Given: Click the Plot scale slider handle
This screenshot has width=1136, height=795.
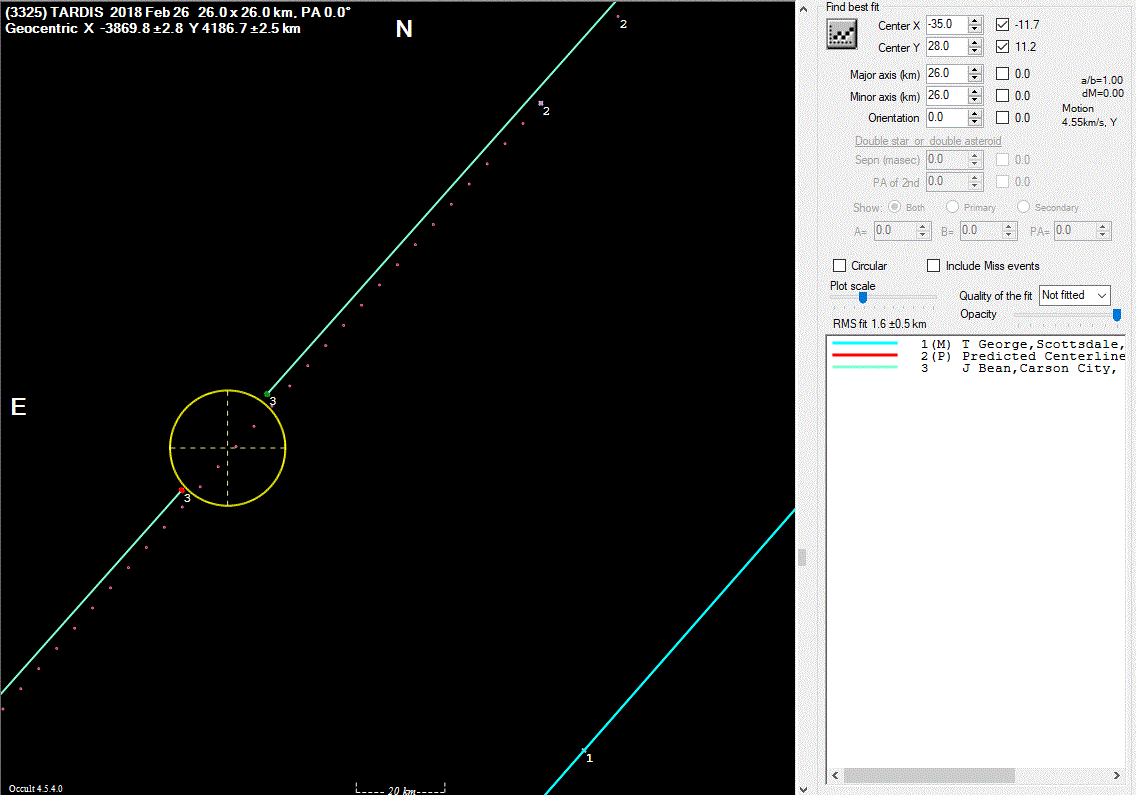Looking at the screenshot, I should [862, 297].
